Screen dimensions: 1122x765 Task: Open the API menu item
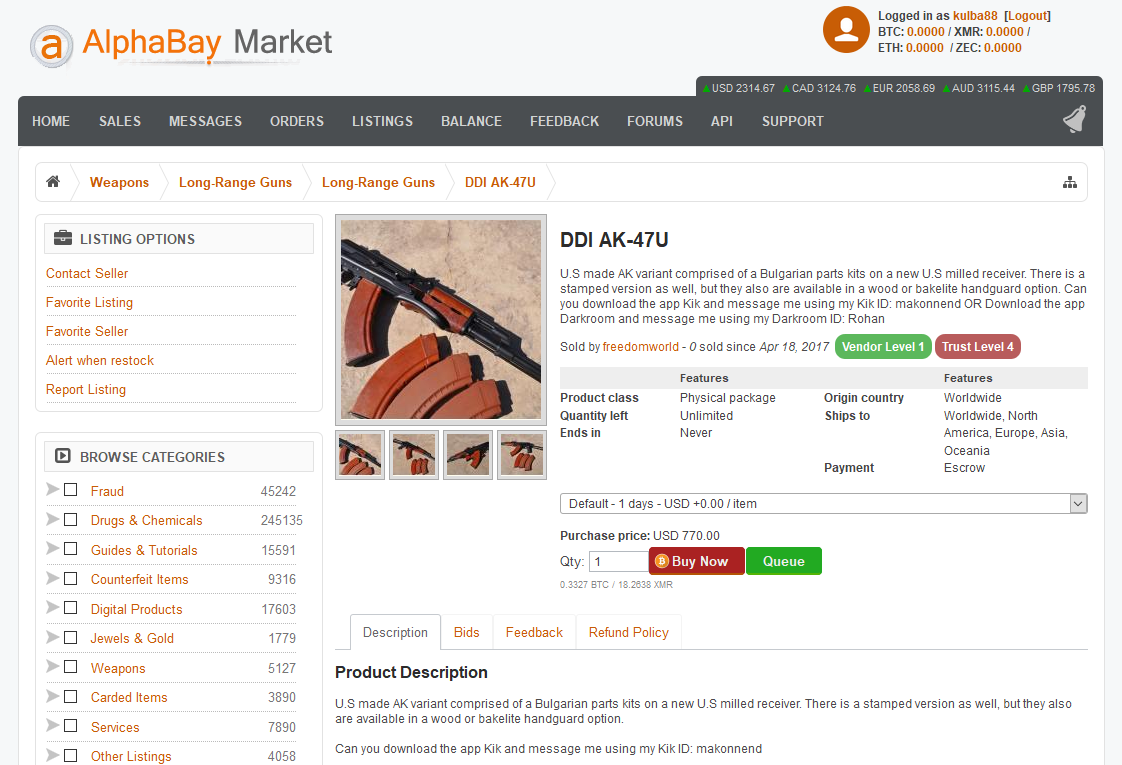pyautogui.click(x=722, y=121)
